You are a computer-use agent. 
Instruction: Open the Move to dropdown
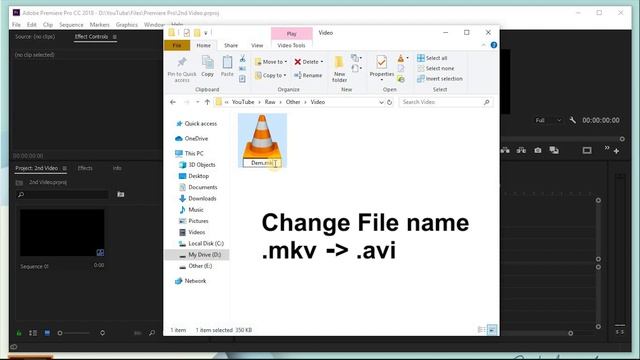click(271, 62)
